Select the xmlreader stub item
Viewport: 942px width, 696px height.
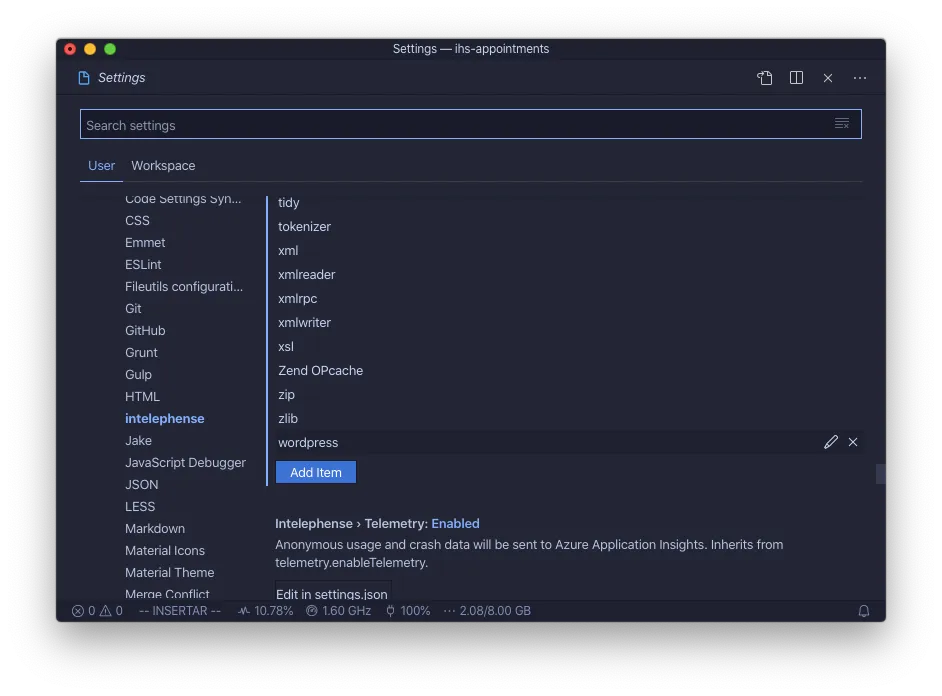coord(306,274)
